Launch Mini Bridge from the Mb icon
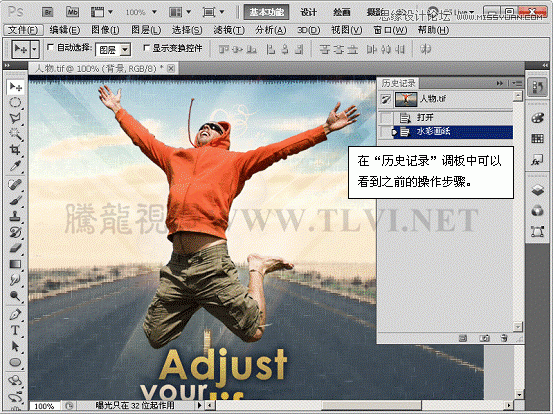The height and width of the screenshot is (414, 553). tap(73, 12)
